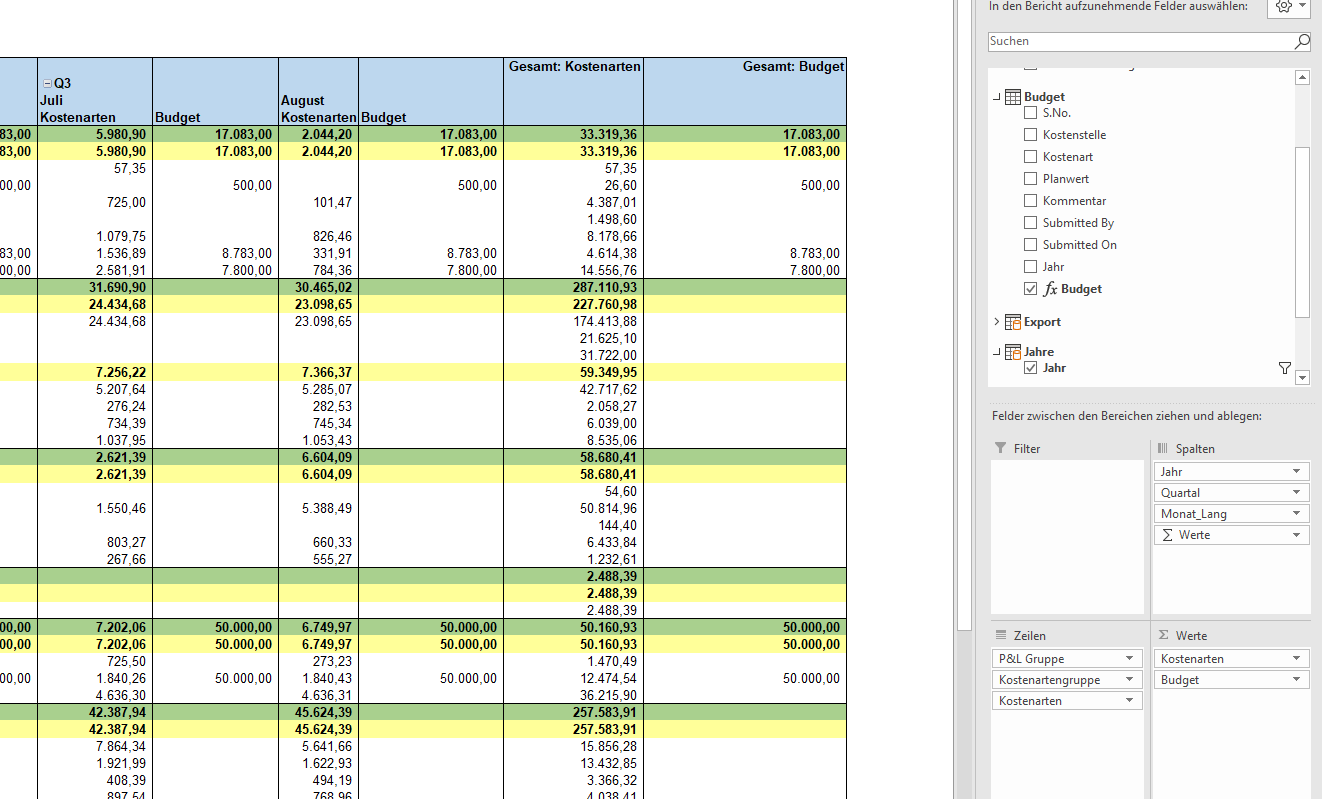Open the P&L Gruppe dropdown in Zeilen
1322x799 pixels.
1130,659
